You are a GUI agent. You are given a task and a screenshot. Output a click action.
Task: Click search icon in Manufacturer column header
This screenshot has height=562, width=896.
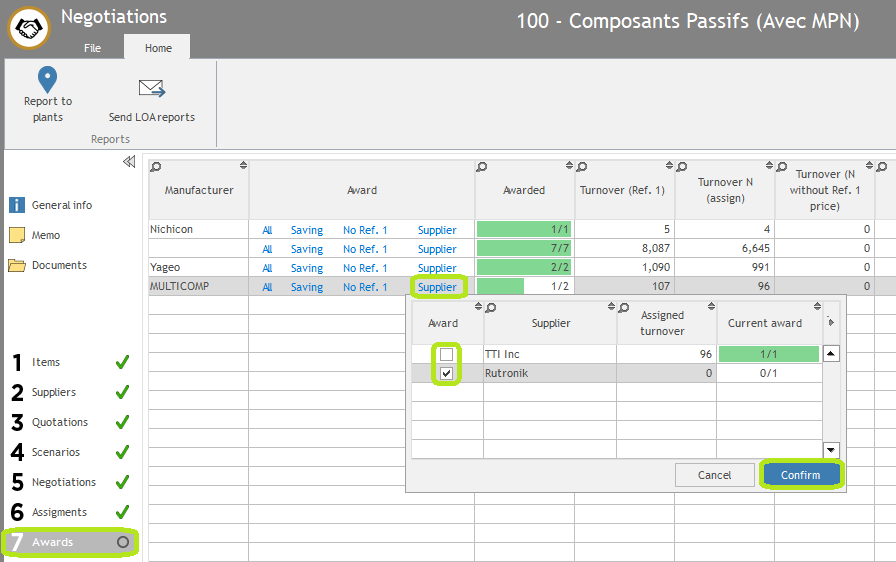coord(156,167)
